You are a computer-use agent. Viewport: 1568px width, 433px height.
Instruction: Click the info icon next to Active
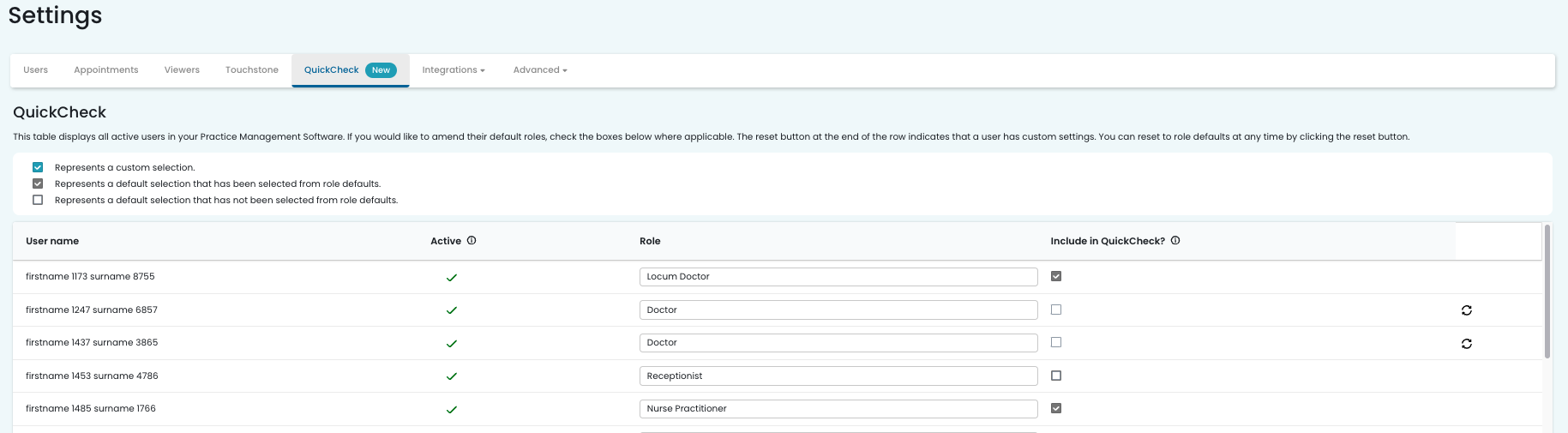click(x=472, y=241)
